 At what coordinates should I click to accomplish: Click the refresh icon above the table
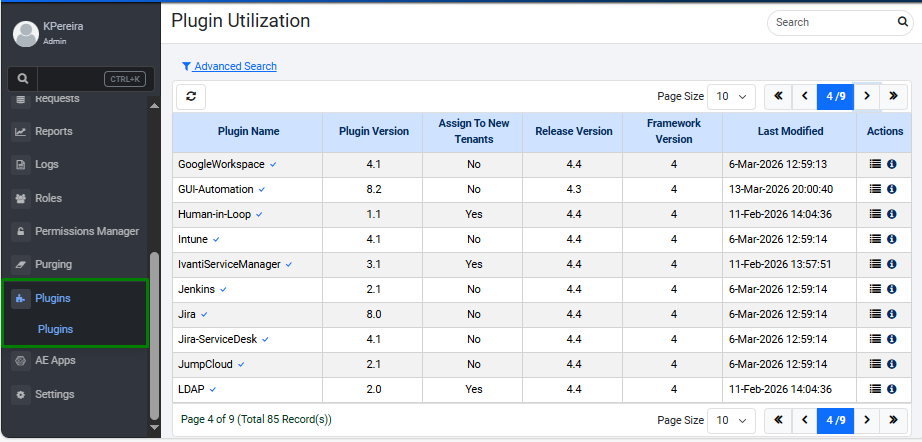191,96
